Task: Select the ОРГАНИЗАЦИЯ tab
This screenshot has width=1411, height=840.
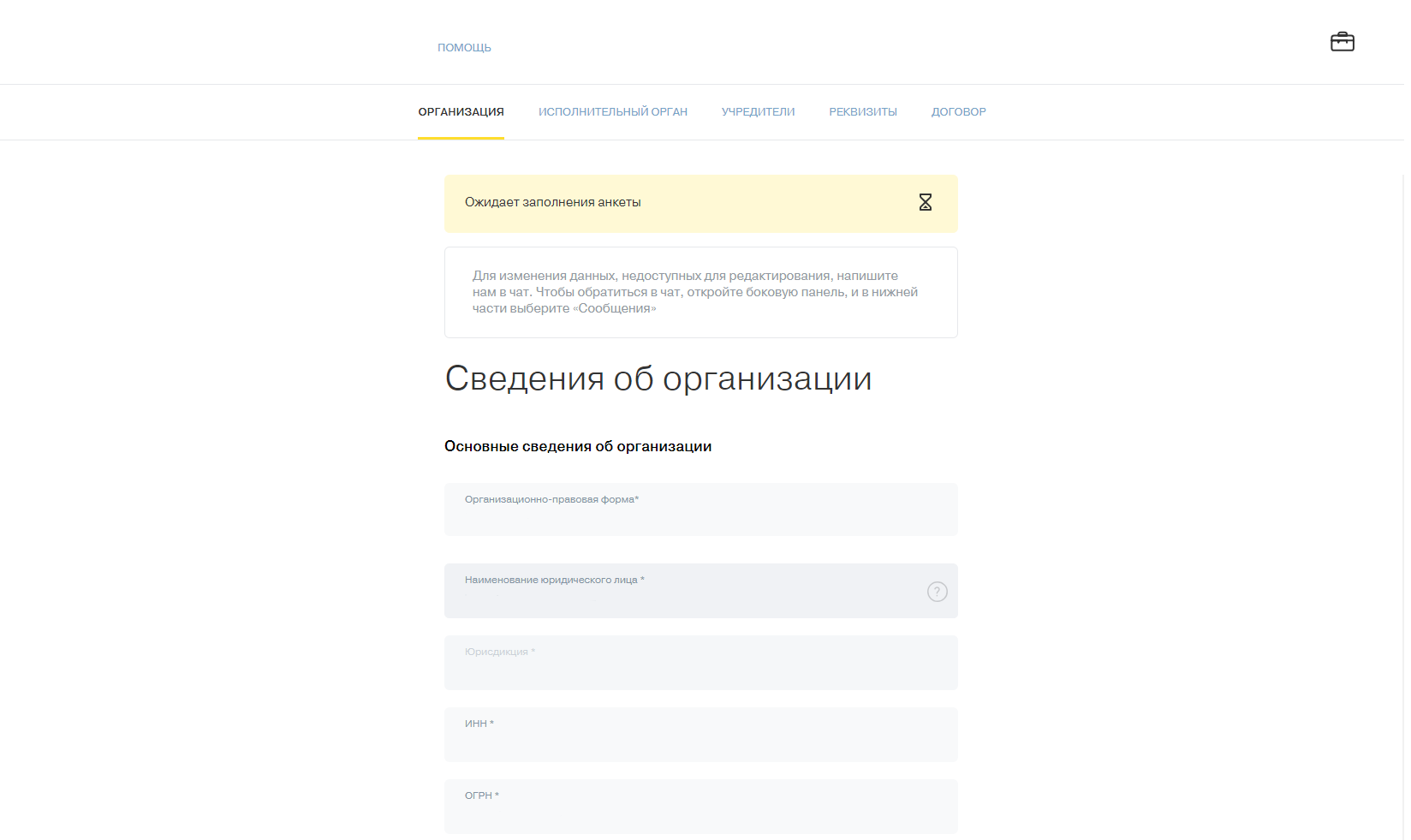Action: (461, 112)
